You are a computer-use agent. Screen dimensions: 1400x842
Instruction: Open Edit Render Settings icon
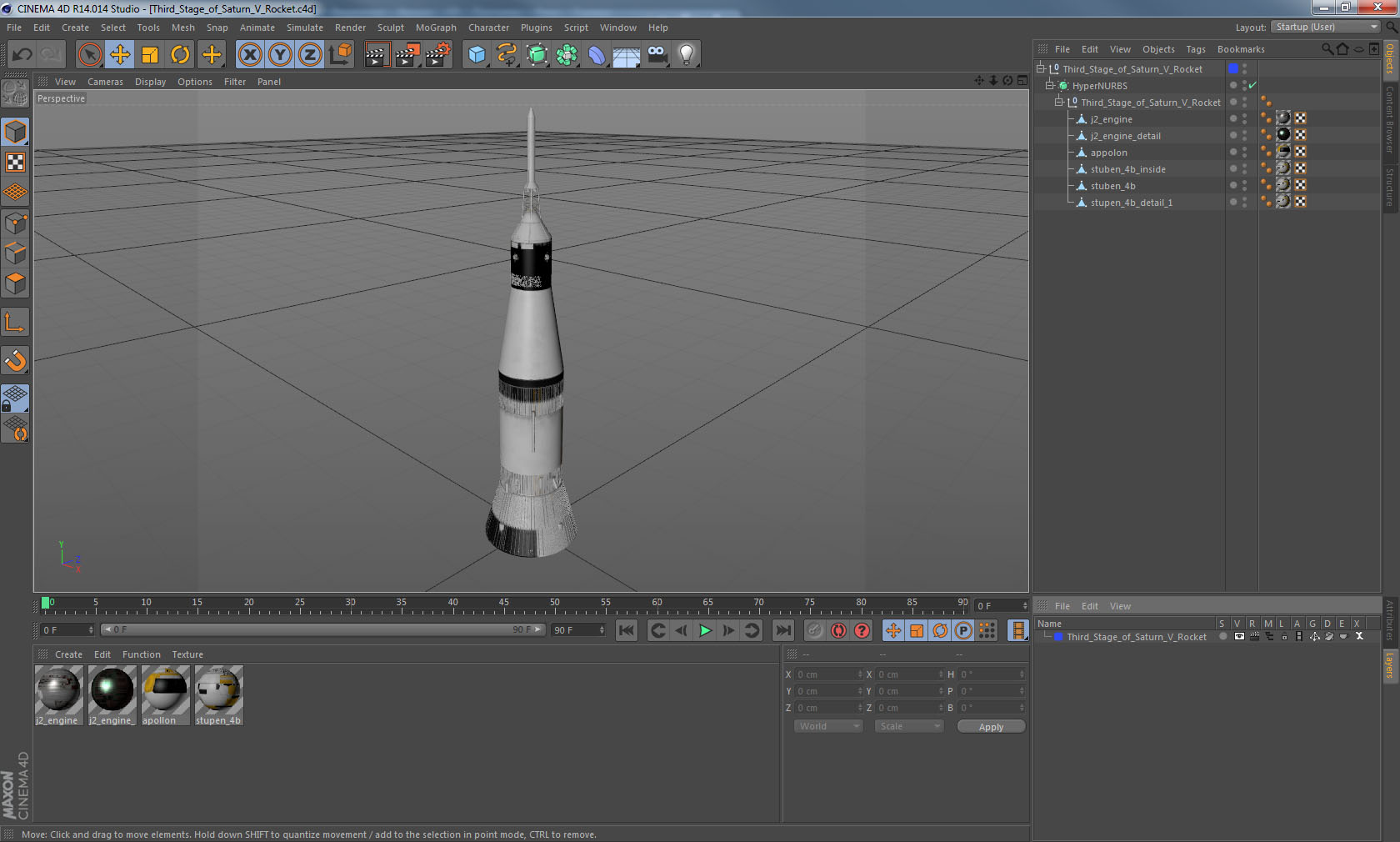click(437, 55)
